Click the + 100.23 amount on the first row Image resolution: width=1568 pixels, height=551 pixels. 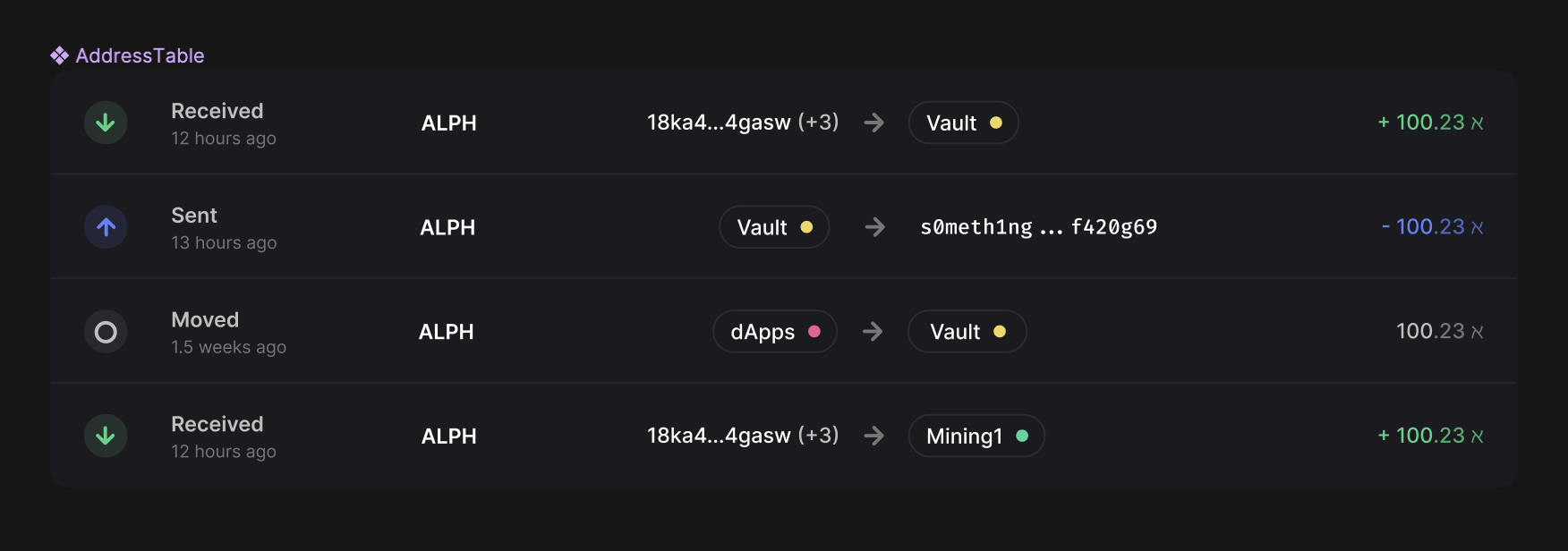point(1428,123)
